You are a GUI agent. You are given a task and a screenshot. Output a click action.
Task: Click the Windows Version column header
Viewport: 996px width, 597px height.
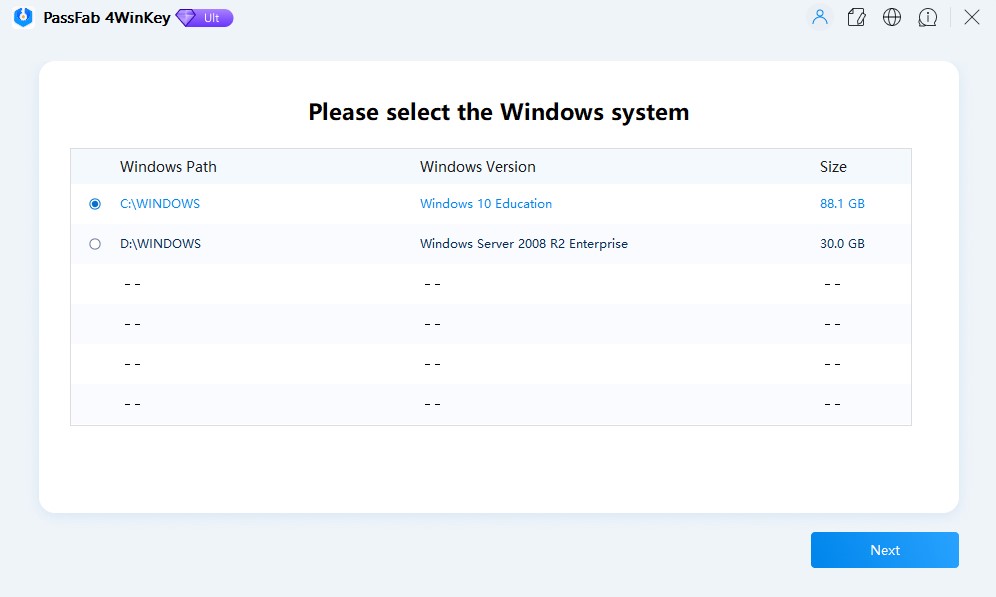pos(477,167)
